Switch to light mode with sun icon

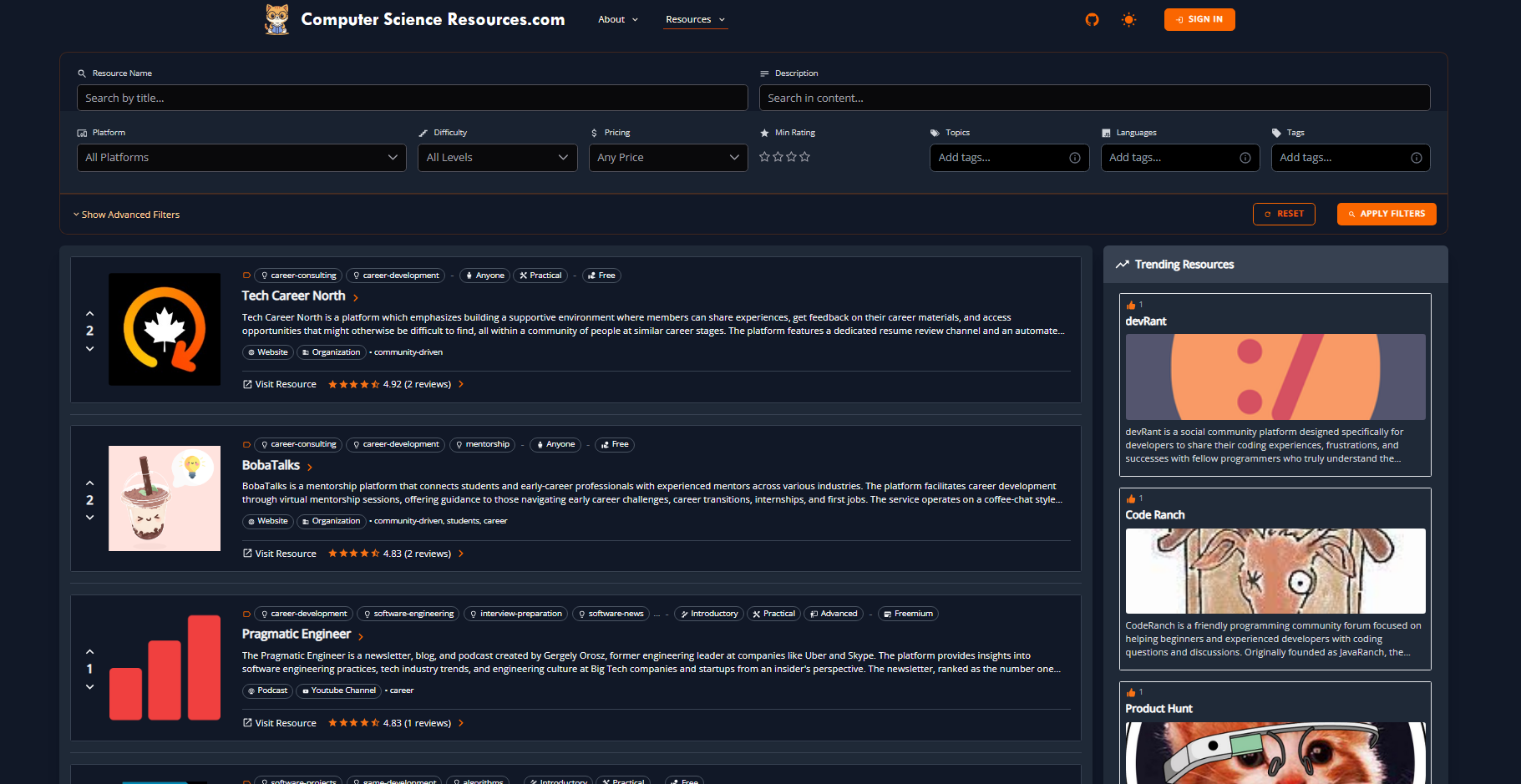coord(1128,19)
